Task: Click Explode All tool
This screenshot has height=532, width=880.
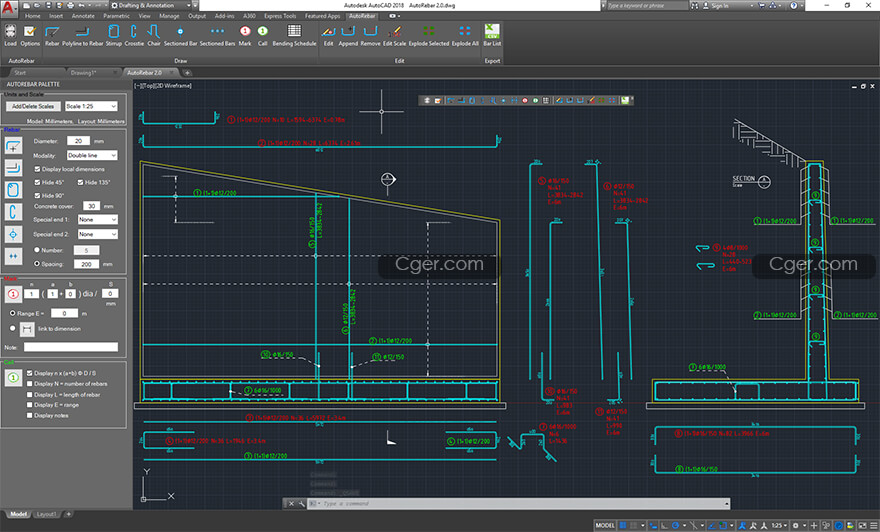Action: tap(465, 35)
